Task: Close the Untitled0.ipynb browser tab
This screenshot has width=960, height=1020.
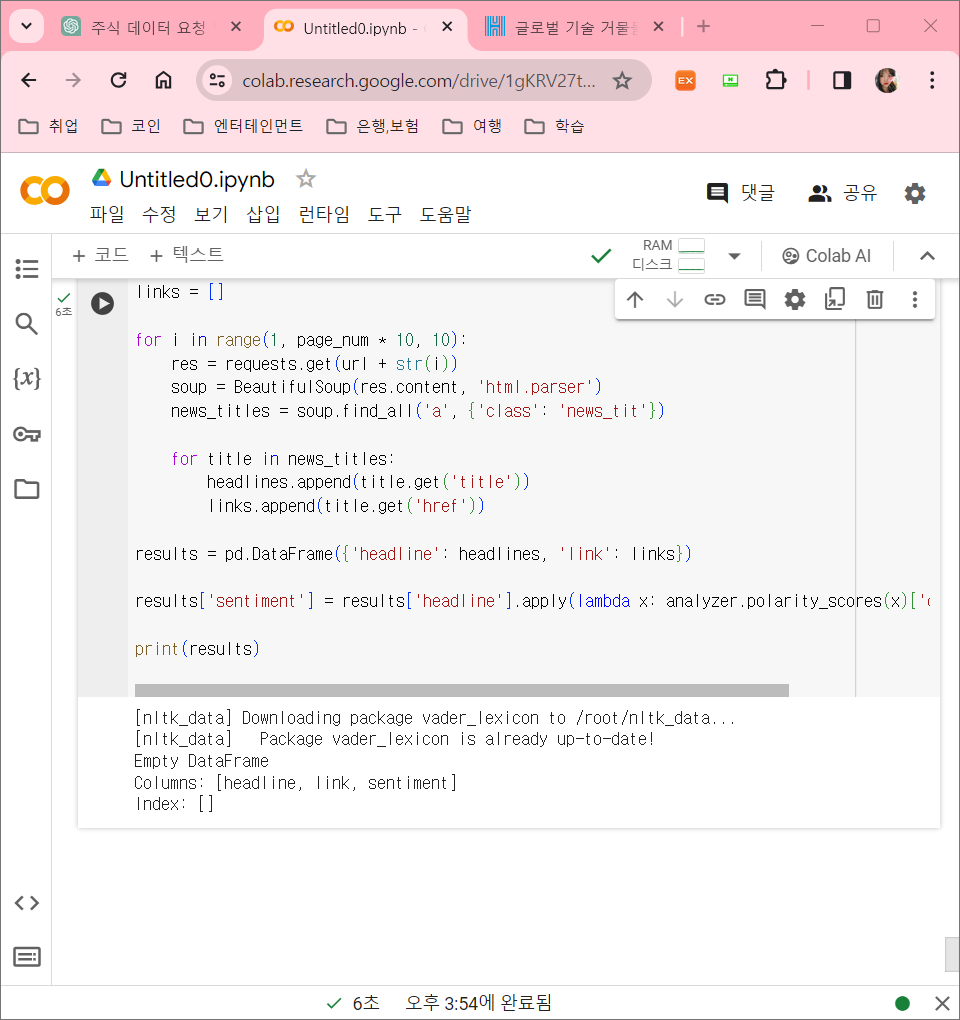Action: tap(447, 27)
